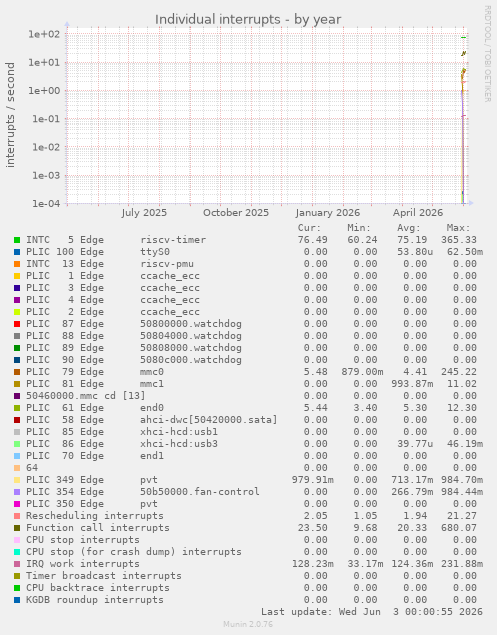This screenshot has width=497, height=635.
Task: Click the ttyS0 legend label
Action: click(x=155, y=252)
